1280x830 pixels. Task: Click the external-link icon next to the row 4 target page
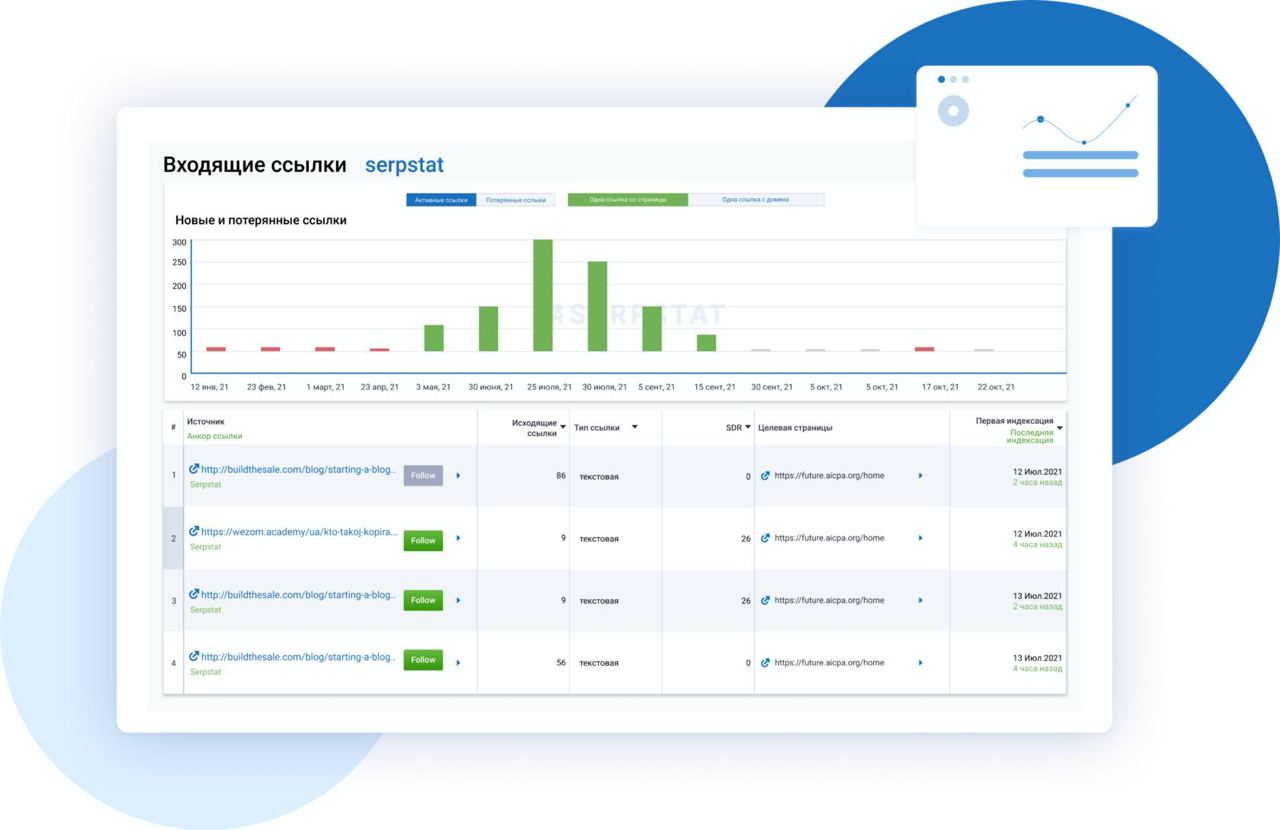765,663
